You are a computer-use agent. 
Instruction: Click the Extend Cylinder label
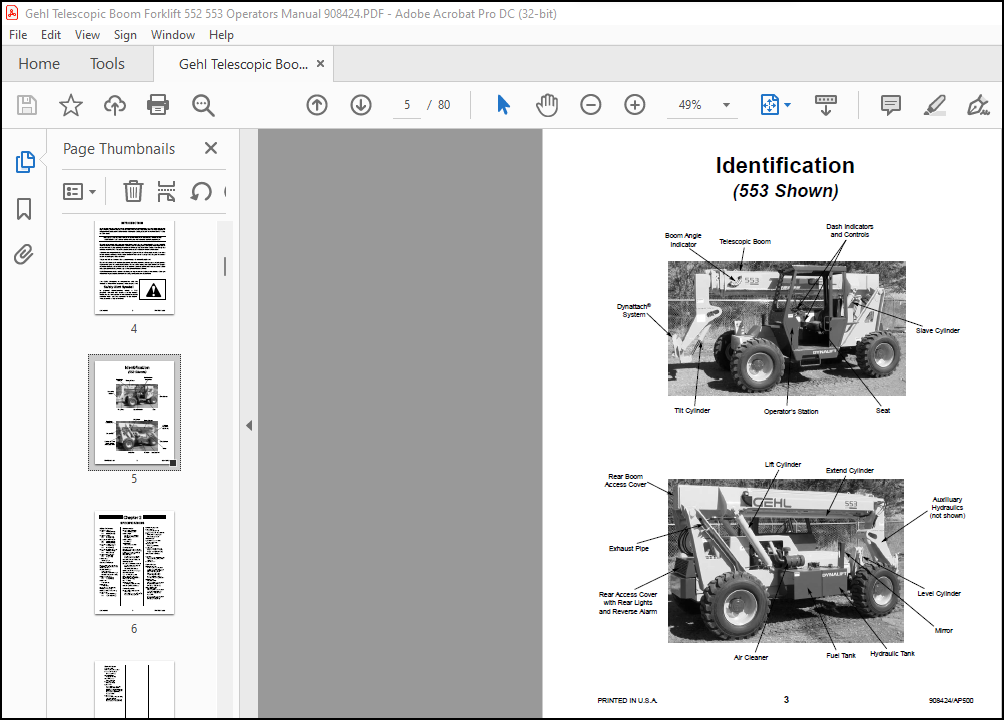pos(850,470)
